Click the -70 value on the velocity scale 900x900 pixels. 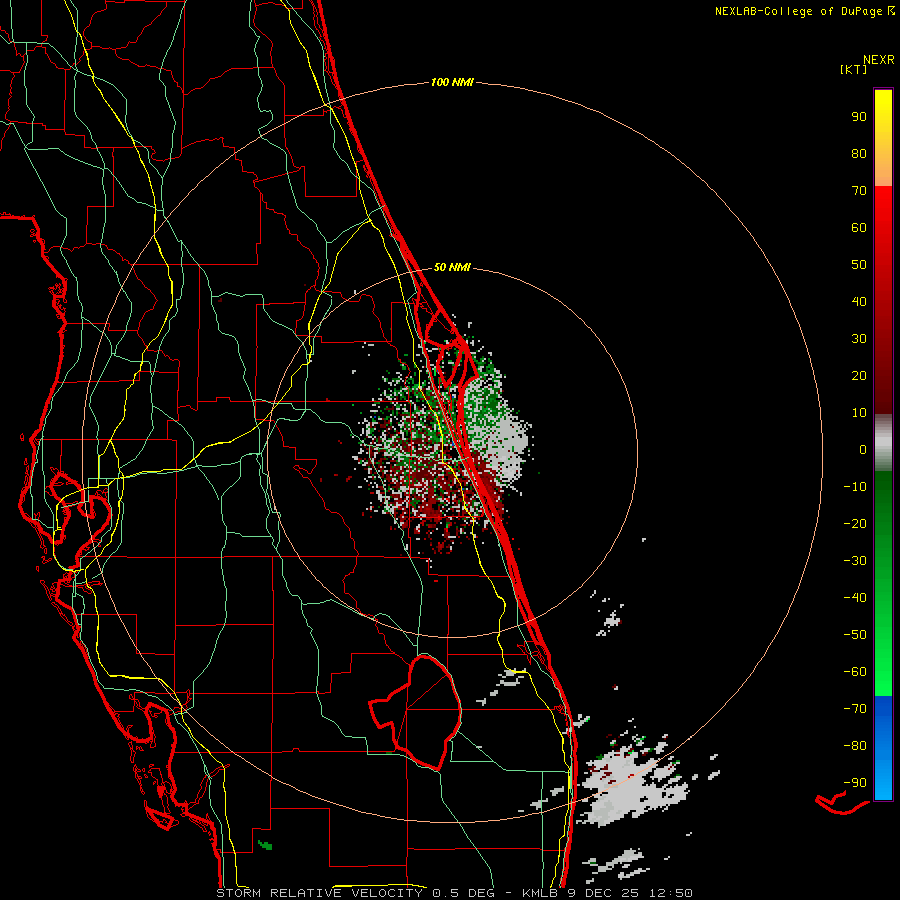pos(855,709)
